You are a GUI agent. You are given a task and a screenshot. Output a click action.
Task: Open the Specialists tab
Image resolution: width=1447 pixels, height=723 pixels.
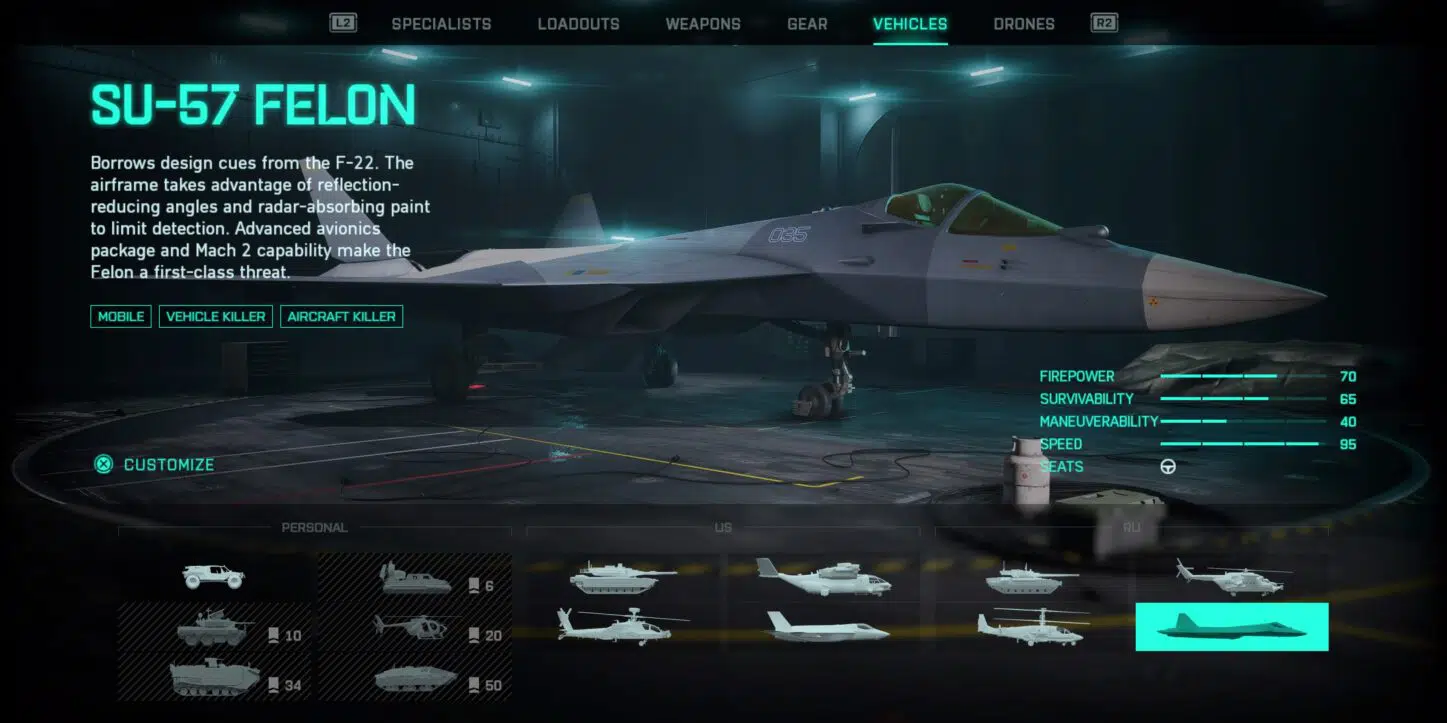point(441,24)
